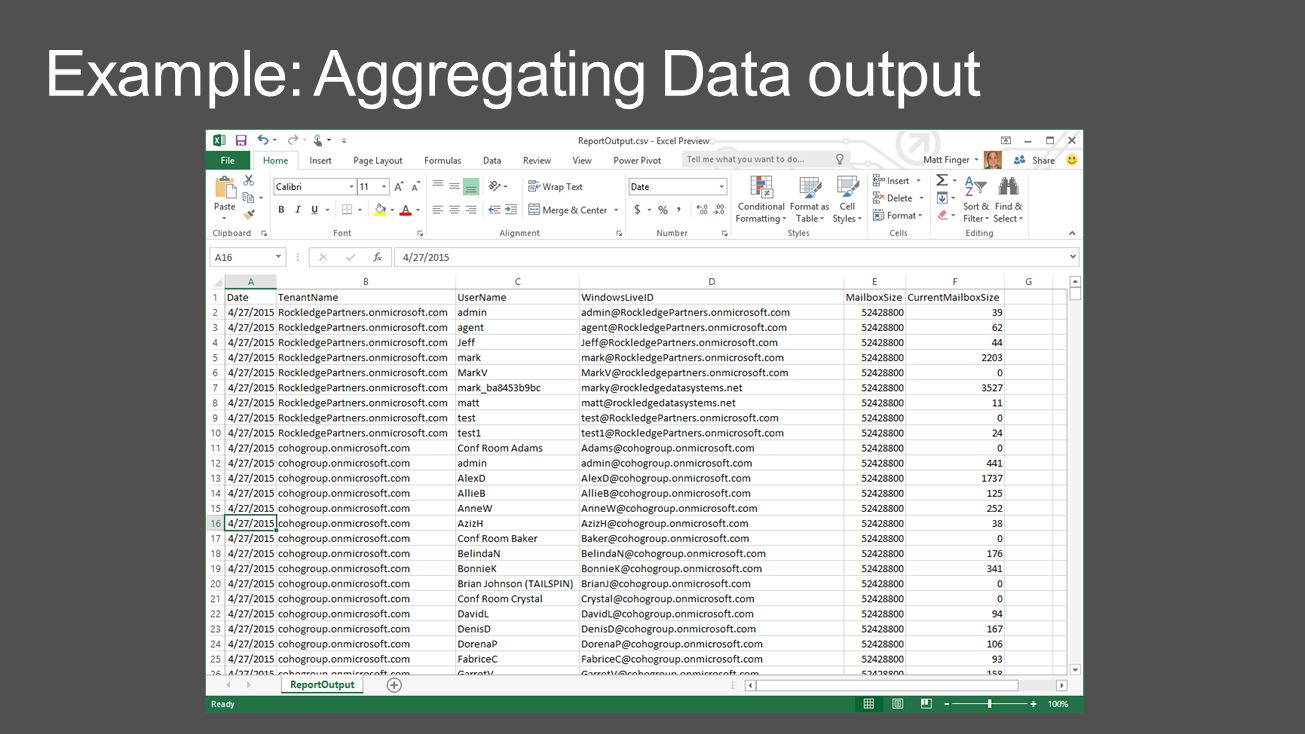
Task: Add a new sheet with plus button
Action: 394,685
